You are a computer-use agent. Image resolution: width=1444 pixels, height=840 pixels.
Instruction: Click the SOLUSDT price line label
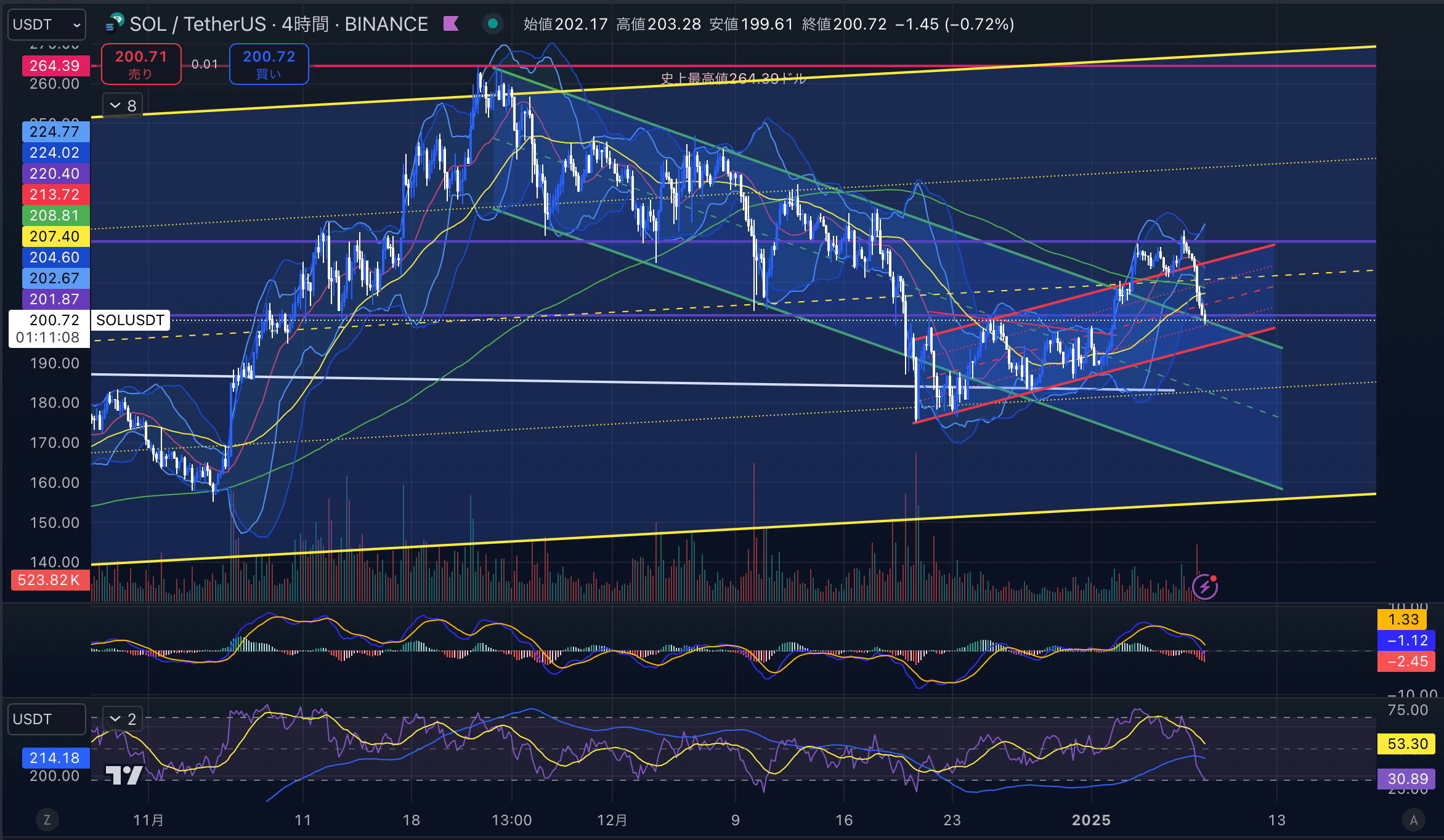[130, 320]
